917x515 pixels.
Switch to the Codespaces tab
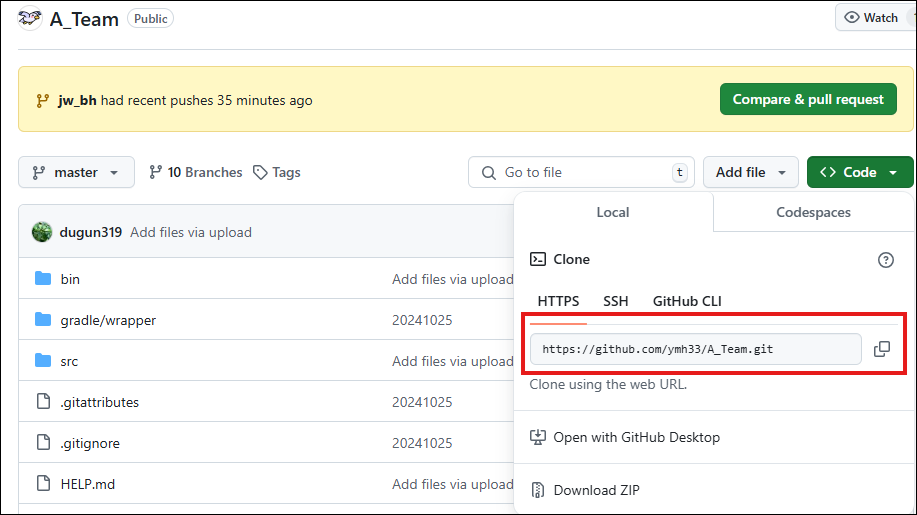click(813, 212)
